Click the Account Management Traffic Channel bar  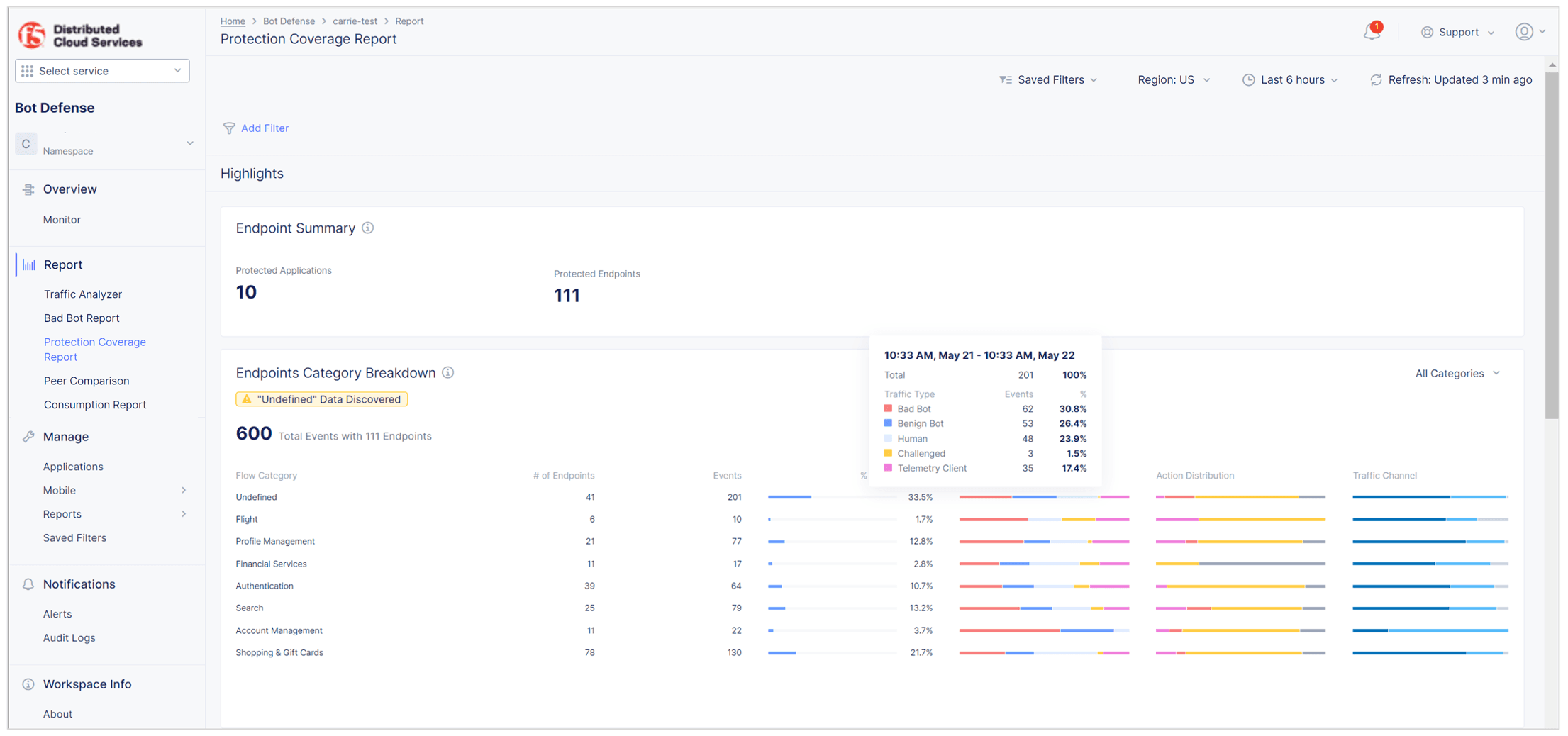click(1430, 630)
